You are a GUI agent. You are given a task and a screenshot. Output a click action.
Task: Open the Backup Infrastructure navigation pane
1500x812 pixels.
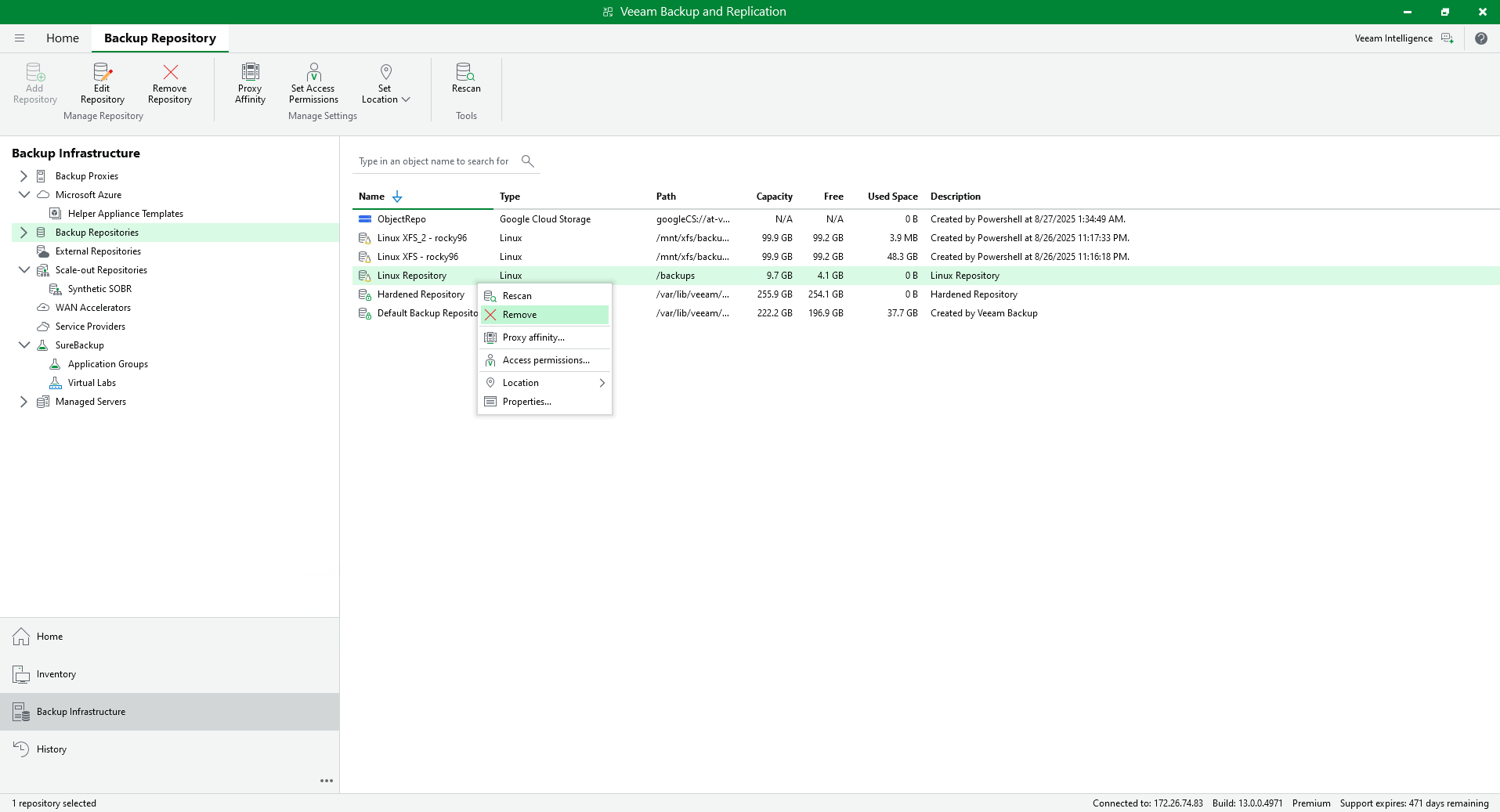pyautogui.click(x=170, y=712)
